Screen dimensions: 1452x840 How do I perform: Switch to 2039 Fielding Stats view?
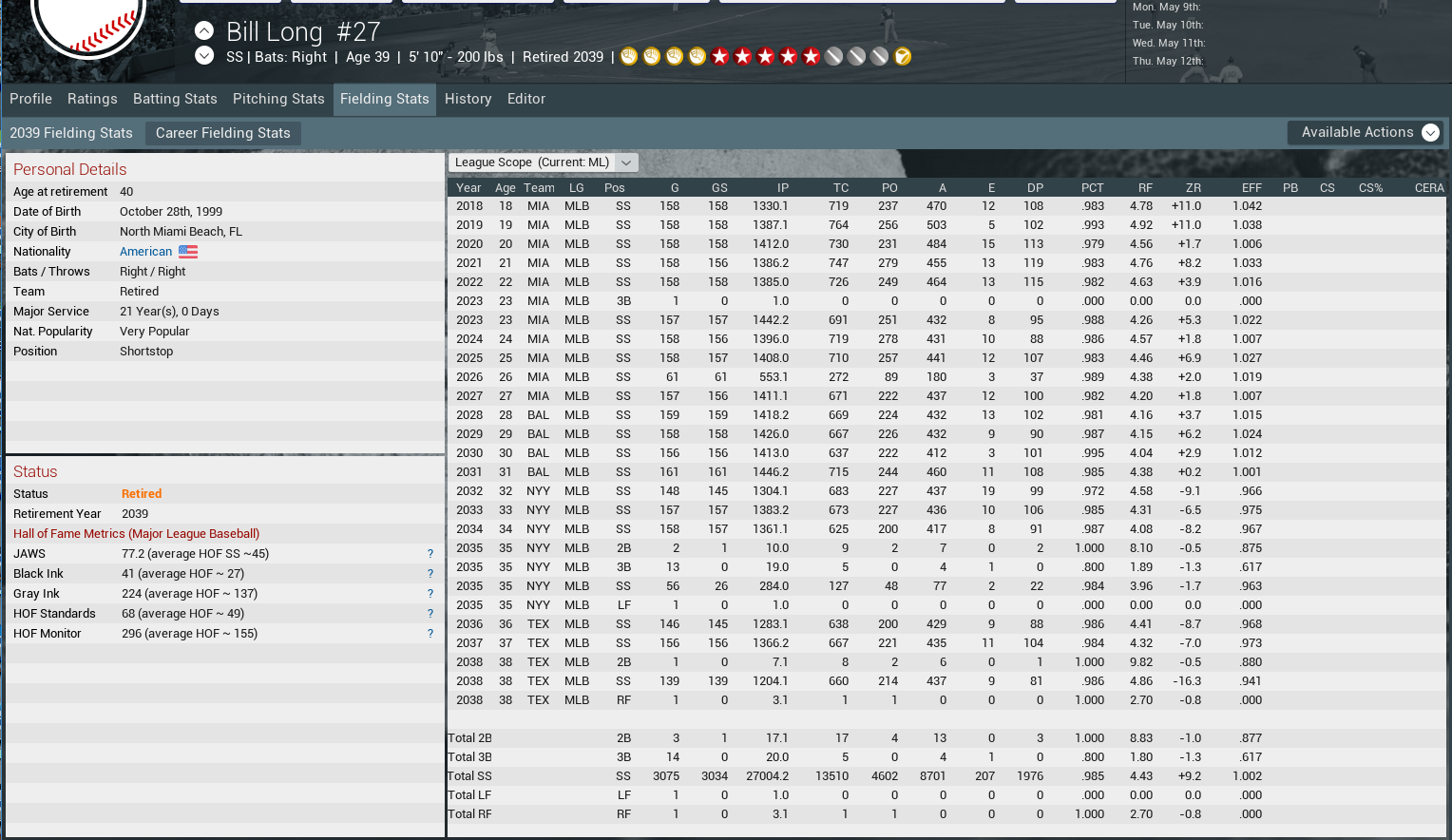point(71,133)
